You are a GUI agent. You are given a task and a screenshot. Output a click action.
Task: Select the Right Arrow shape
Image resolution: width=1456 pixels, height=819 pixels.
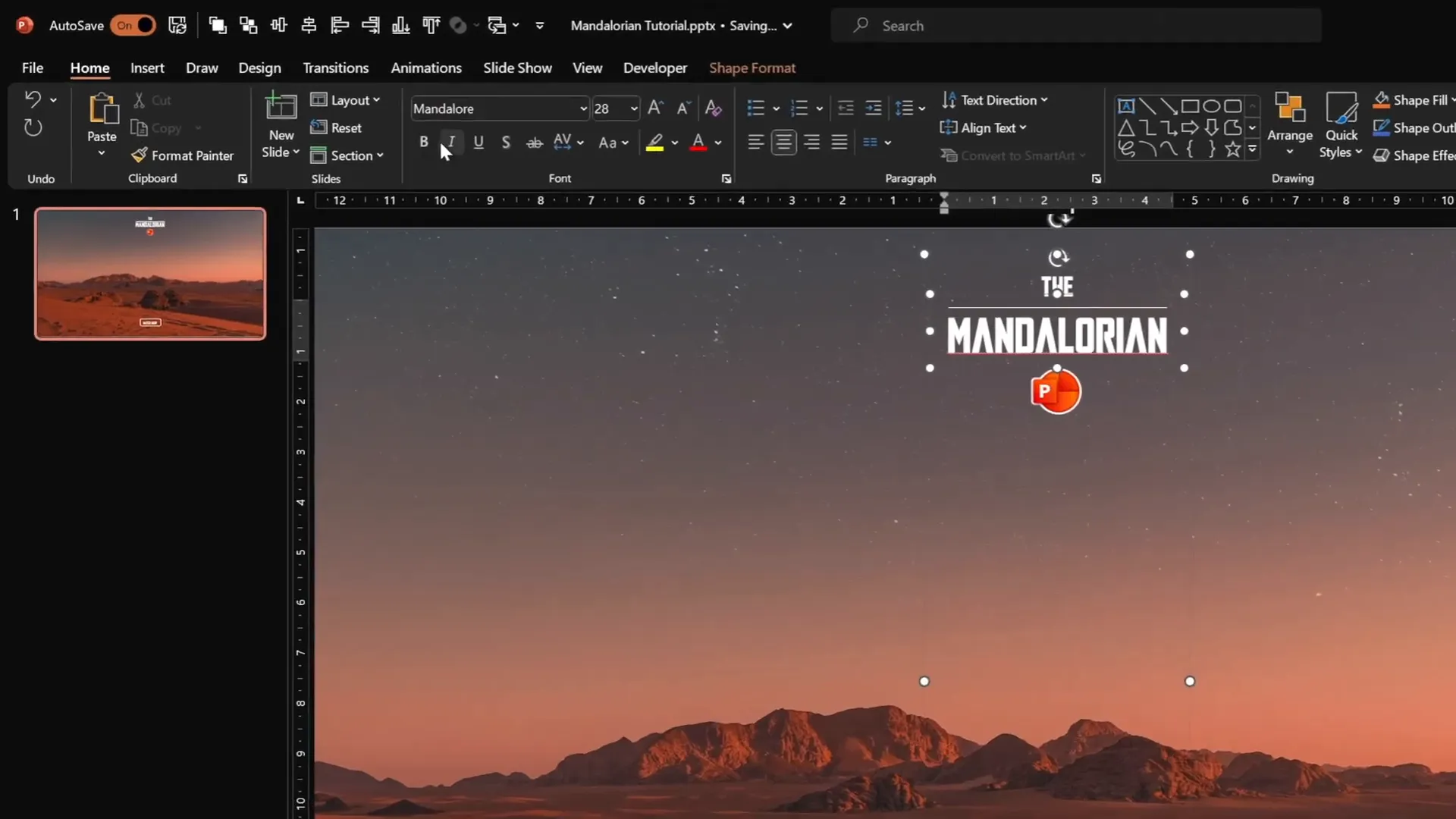point(1190,127)
